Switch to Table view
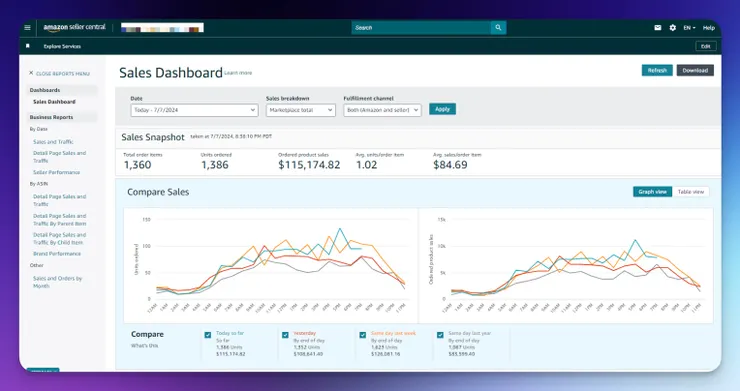The image size is (740, 391). 690,192
